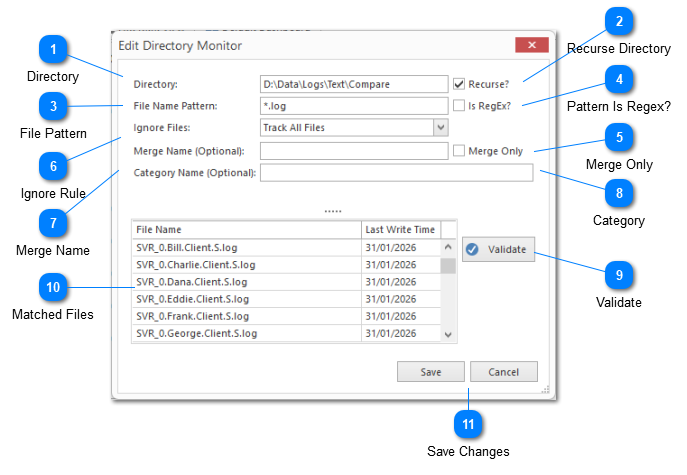Click the Save button

pos(431,372)
